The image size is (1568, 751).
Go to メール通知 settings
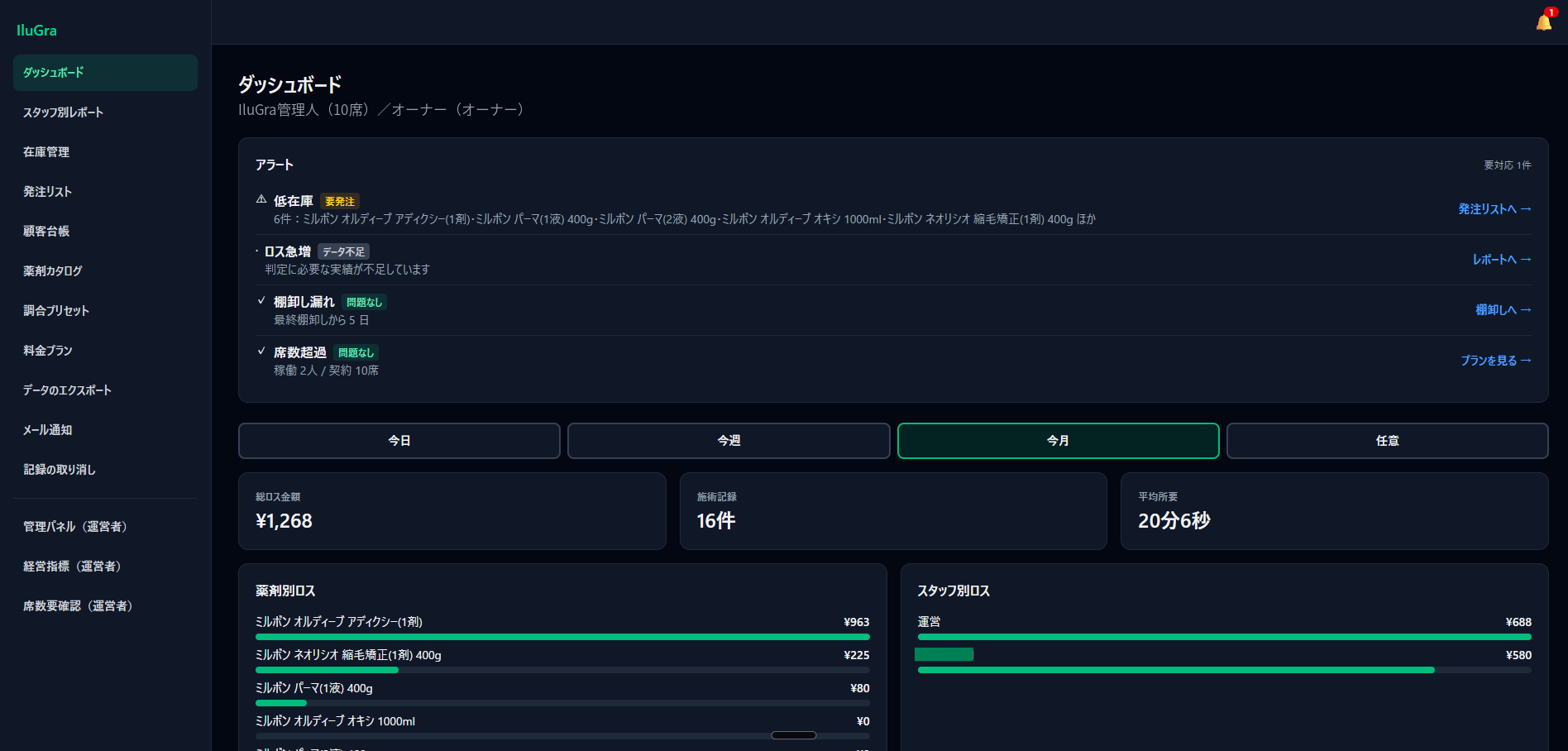click(x=105, y=430)
